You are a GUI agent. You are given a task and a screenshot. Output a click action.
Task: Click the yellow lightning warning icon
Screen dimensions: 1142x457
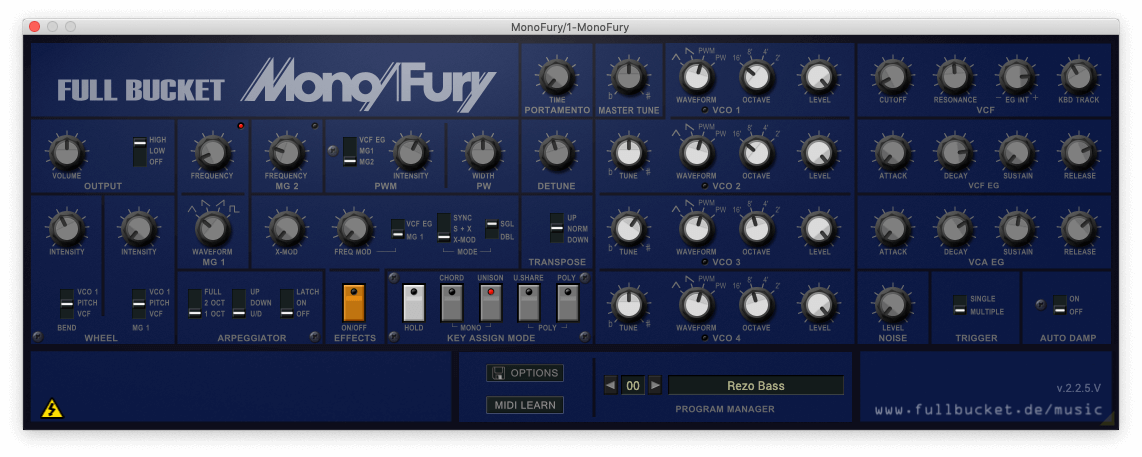(52, 408)
